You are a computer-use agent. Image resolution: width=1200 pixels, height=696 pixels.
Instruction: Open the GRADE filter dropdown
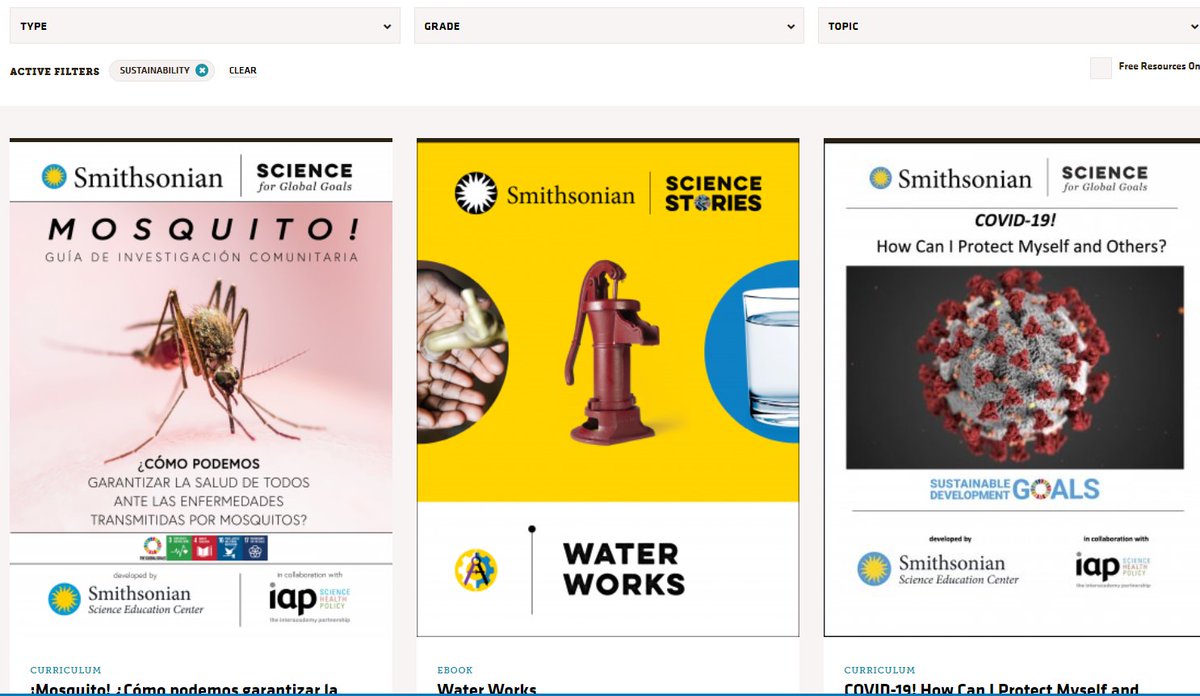[x=609, y=26]
